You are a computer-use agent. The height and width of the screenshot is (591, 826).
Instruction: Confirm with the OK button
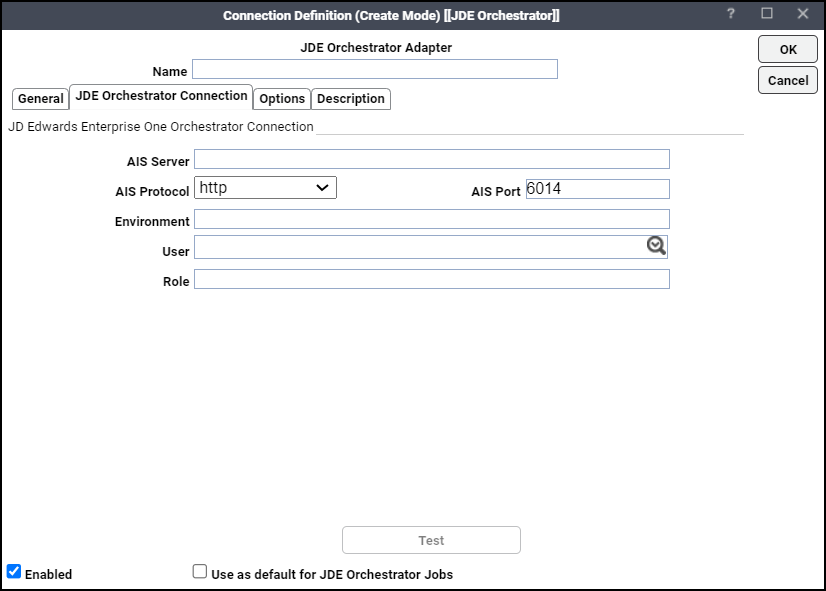[x=788, y=50]
